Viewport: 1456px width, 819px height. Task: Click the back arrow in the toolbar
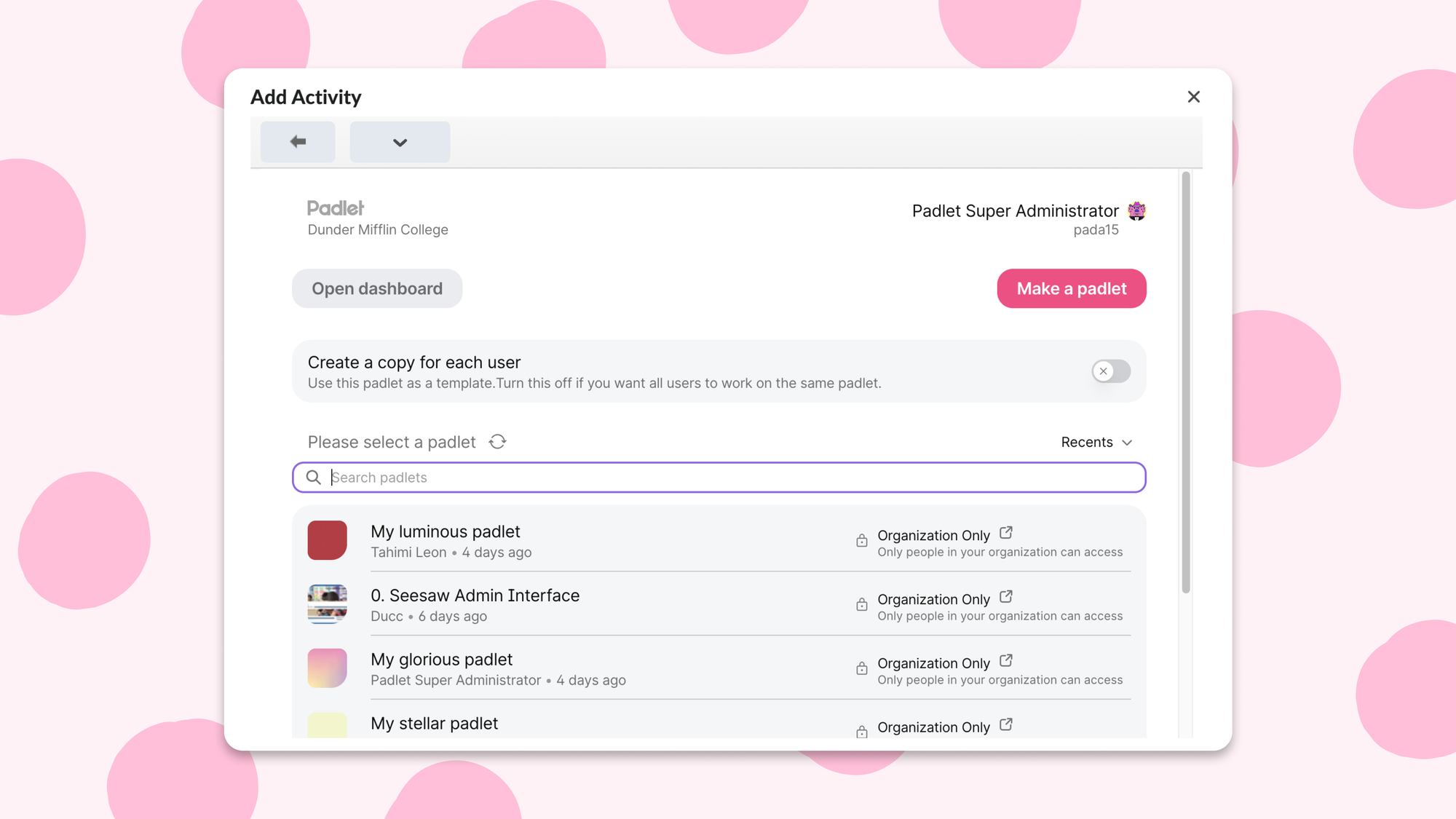point(297,142)
